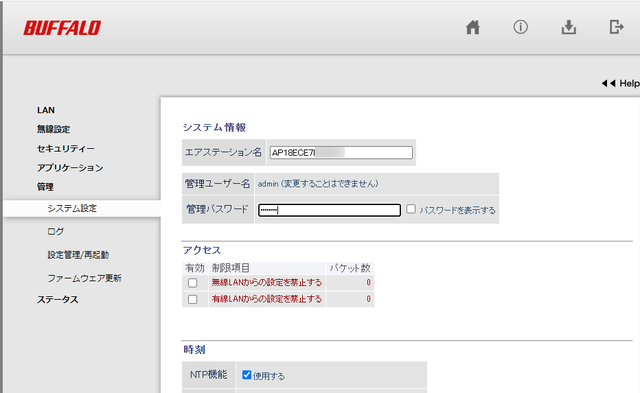This screenshot has width=640, height=393.
Task: Enable パスワードを表示する checkbox
Action: pos(411,209)
